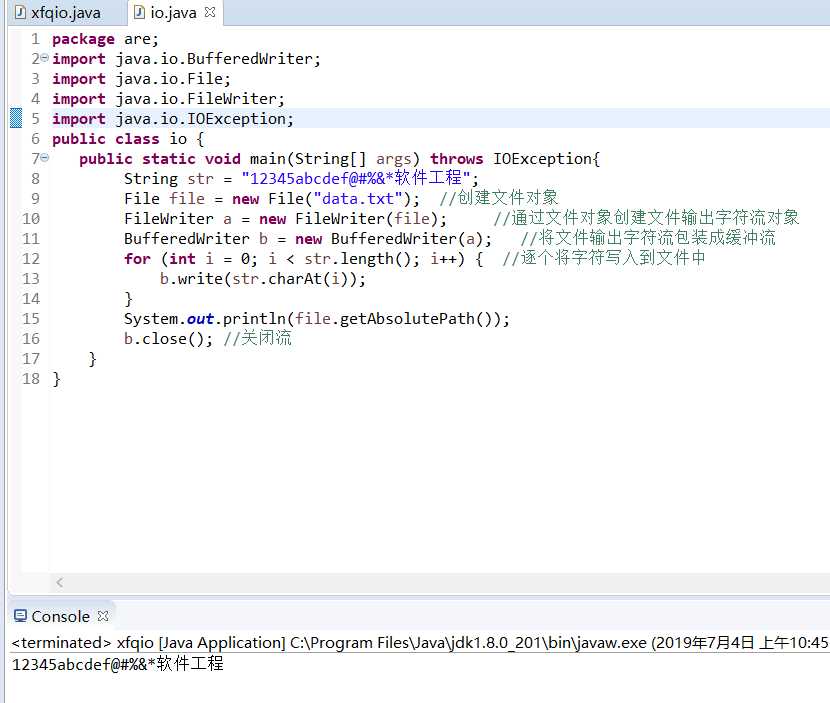
Task: Click the "data.txt" file name string
Action: (x=358, y=199)
